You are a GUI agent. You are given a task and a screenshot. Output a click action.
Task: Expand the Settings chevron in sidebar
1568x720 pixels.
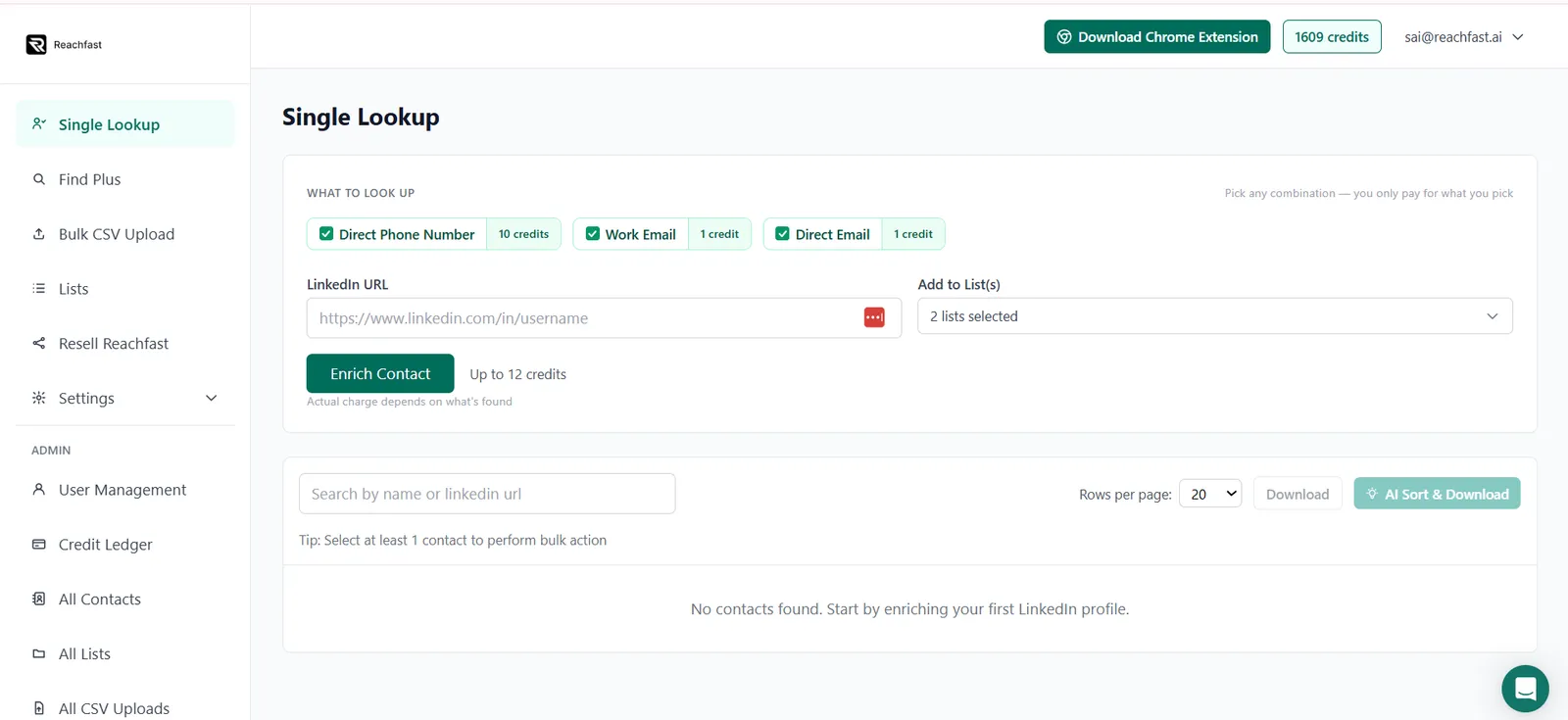click(x=212, y=398)
